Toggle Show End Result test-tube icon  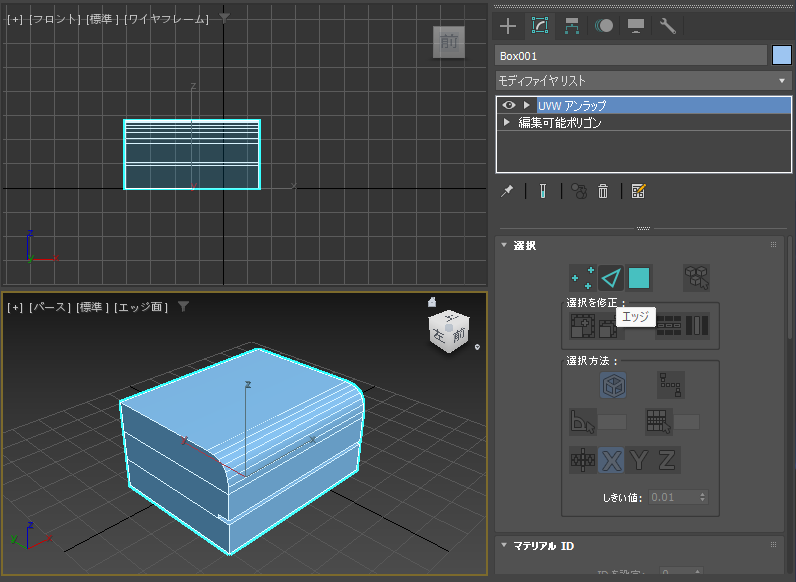543,191
